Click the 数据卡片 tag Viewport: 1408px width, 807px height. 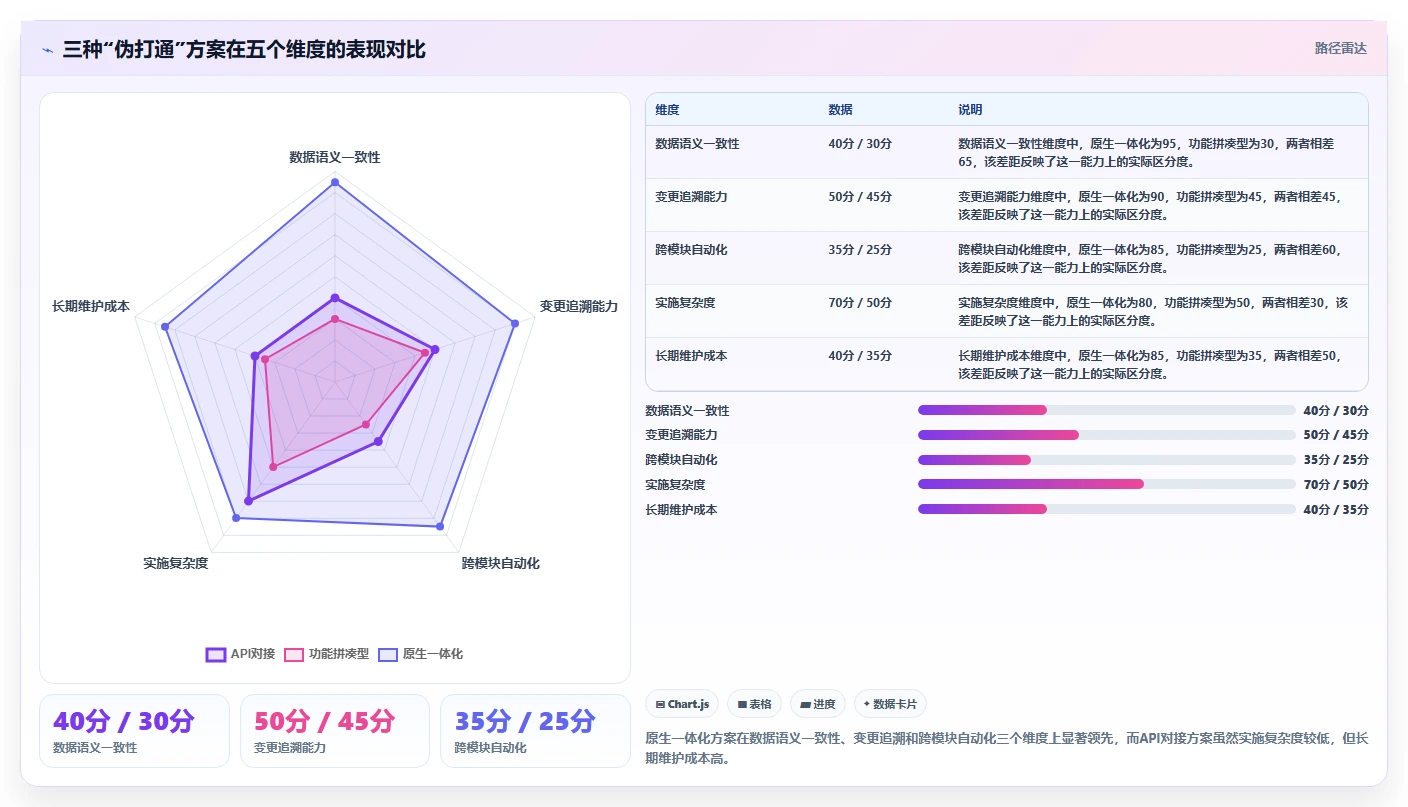coord(890,704)
